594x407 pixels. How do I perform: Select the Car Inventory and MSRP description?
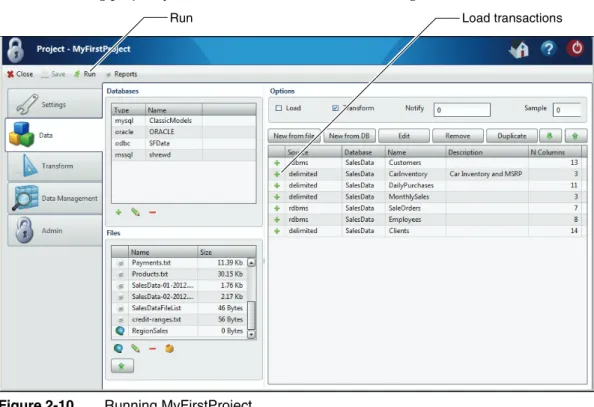click(486, 174)
